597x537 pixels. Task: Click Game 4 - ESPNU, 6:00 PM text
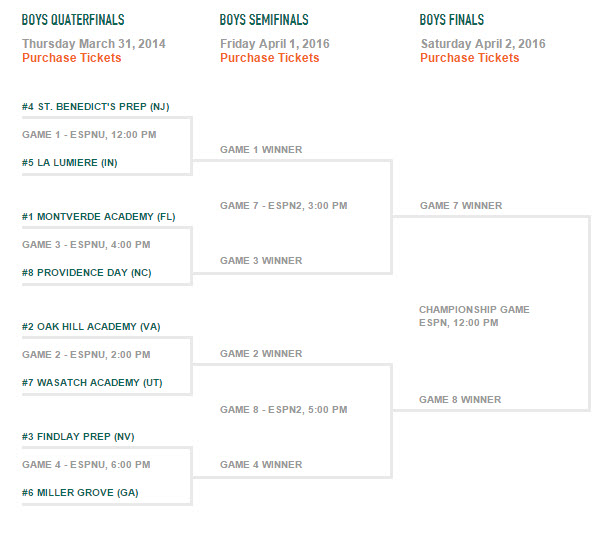click(x=86, y=465)
